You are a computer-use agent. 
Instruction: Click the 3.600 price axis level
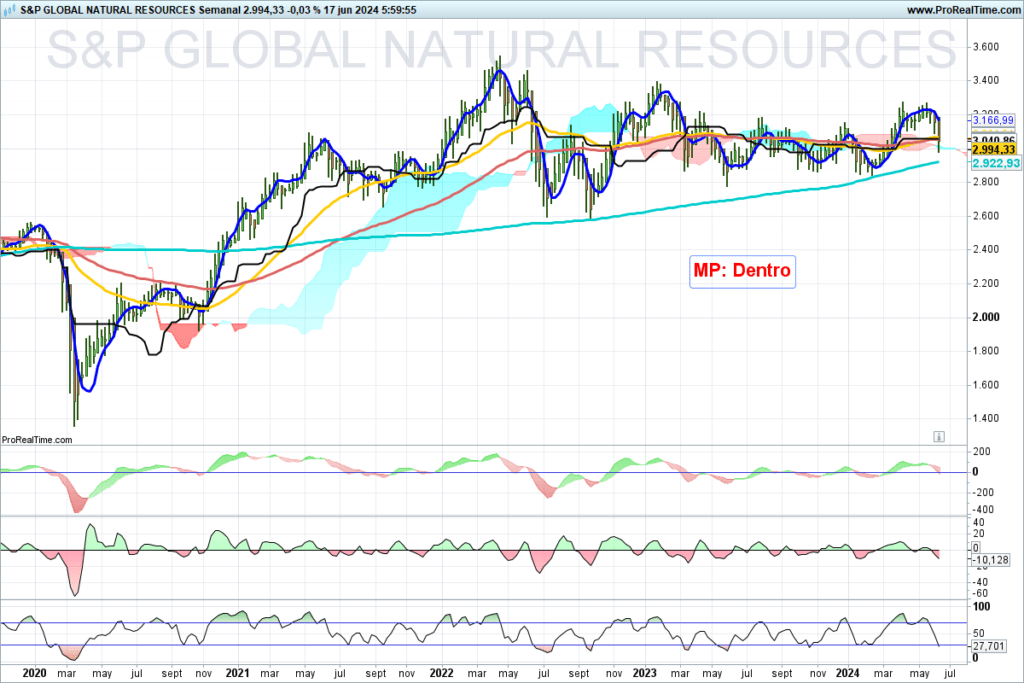click(985, 47)
